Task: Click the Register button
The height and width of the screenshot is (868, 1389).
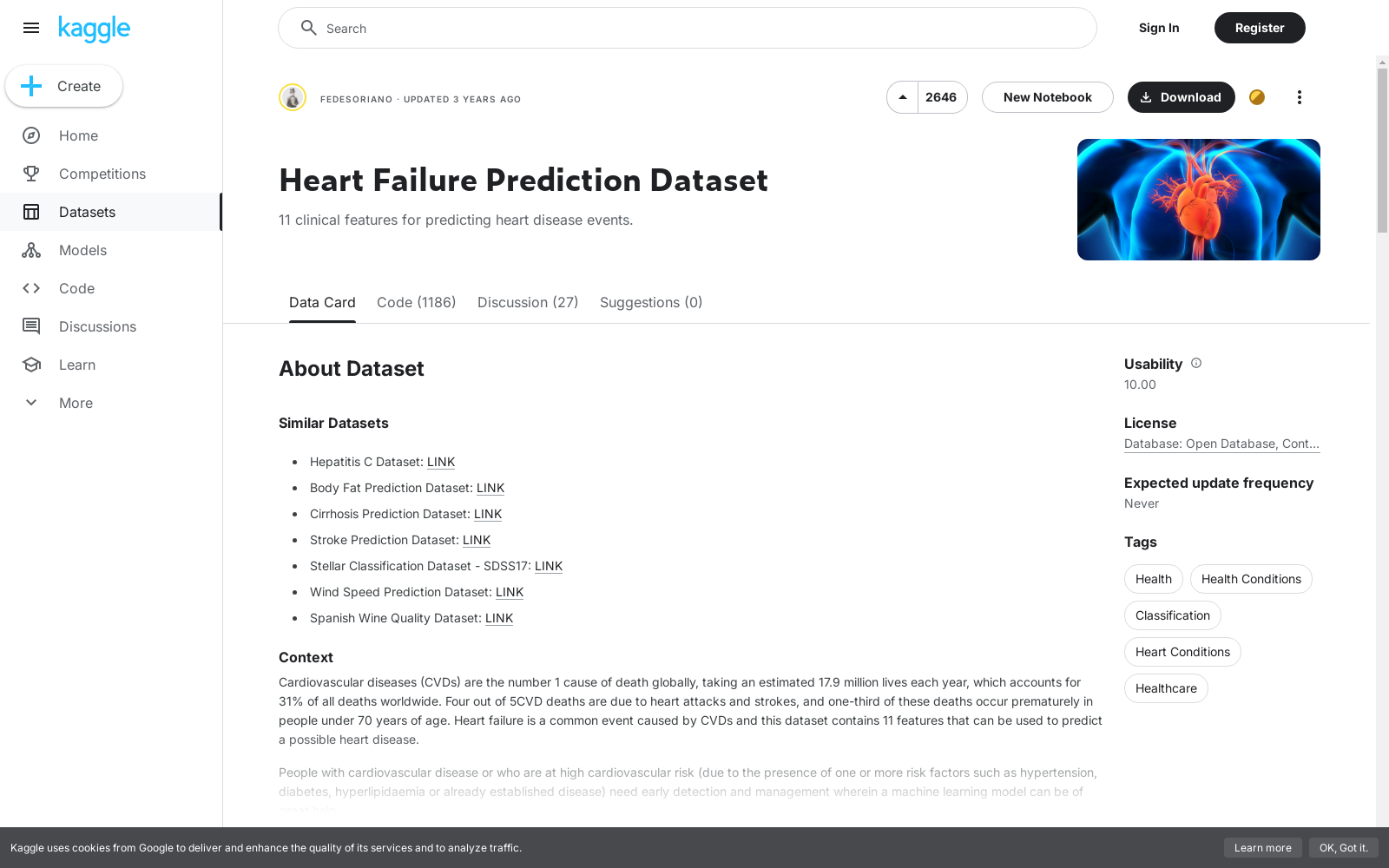Action: (1260, 28)
